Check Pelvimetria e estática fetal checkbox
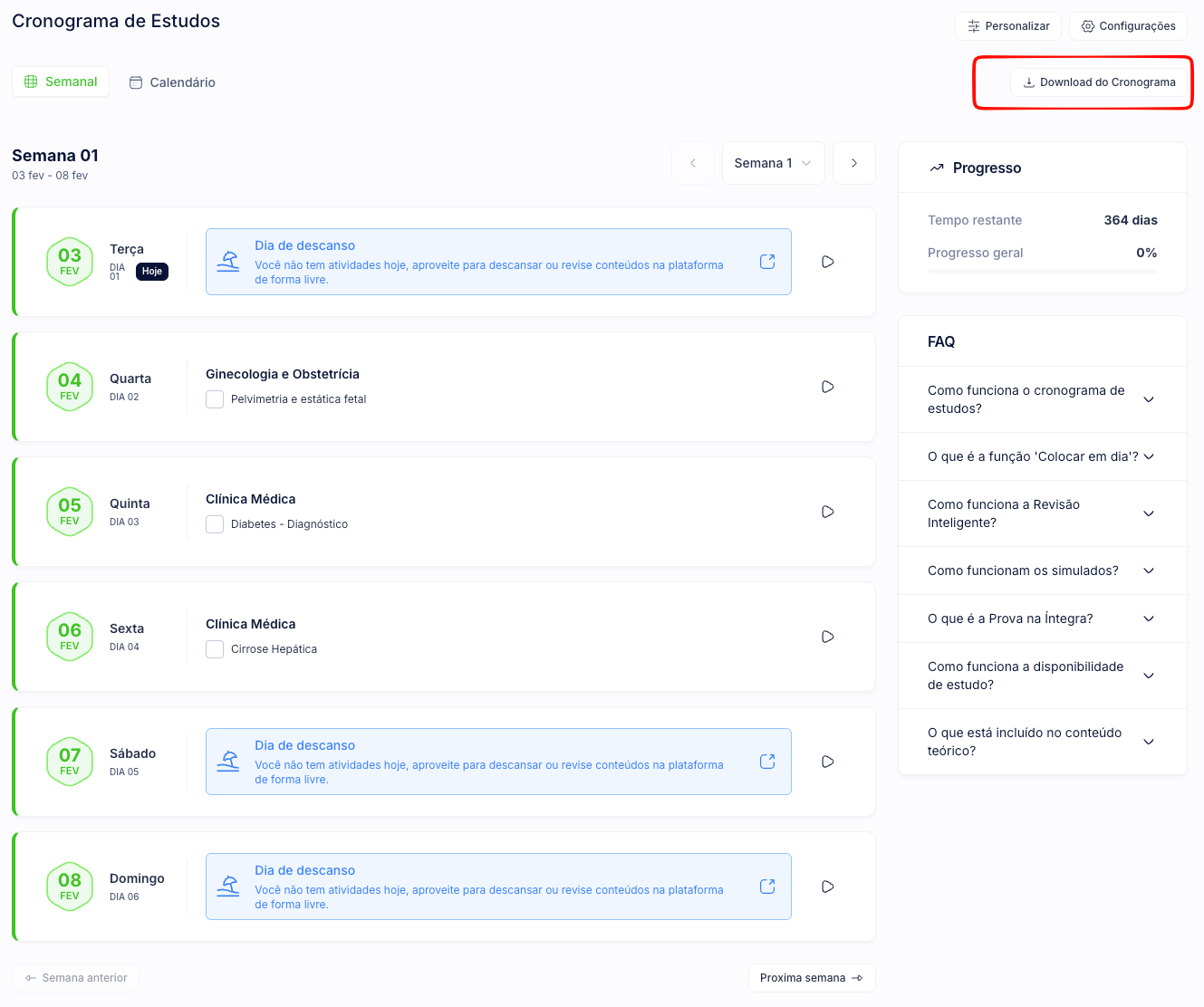The width and height of the screenshot is (1204, 1007). point(215,399)
